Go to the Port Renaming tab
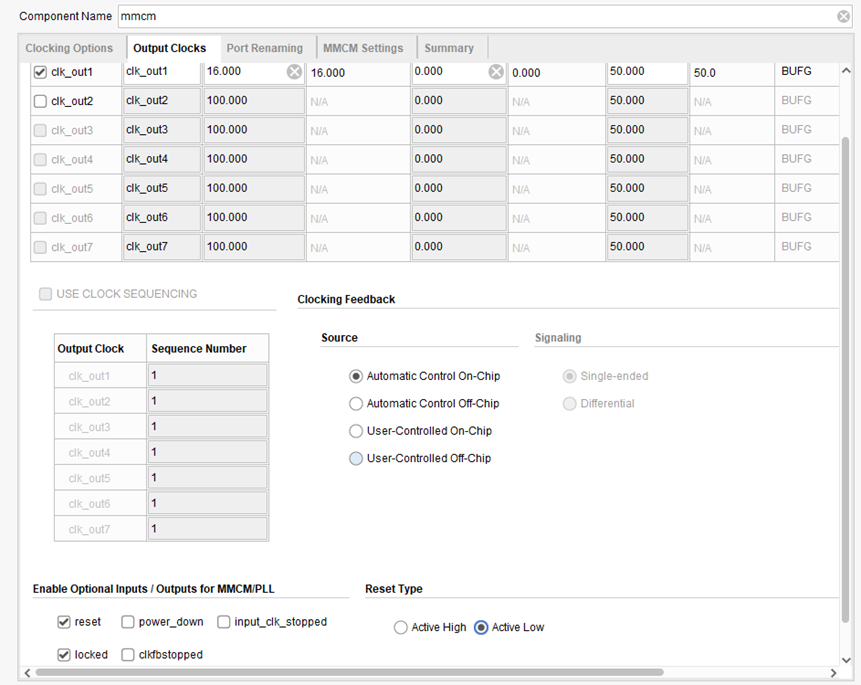 pos(264,48)
